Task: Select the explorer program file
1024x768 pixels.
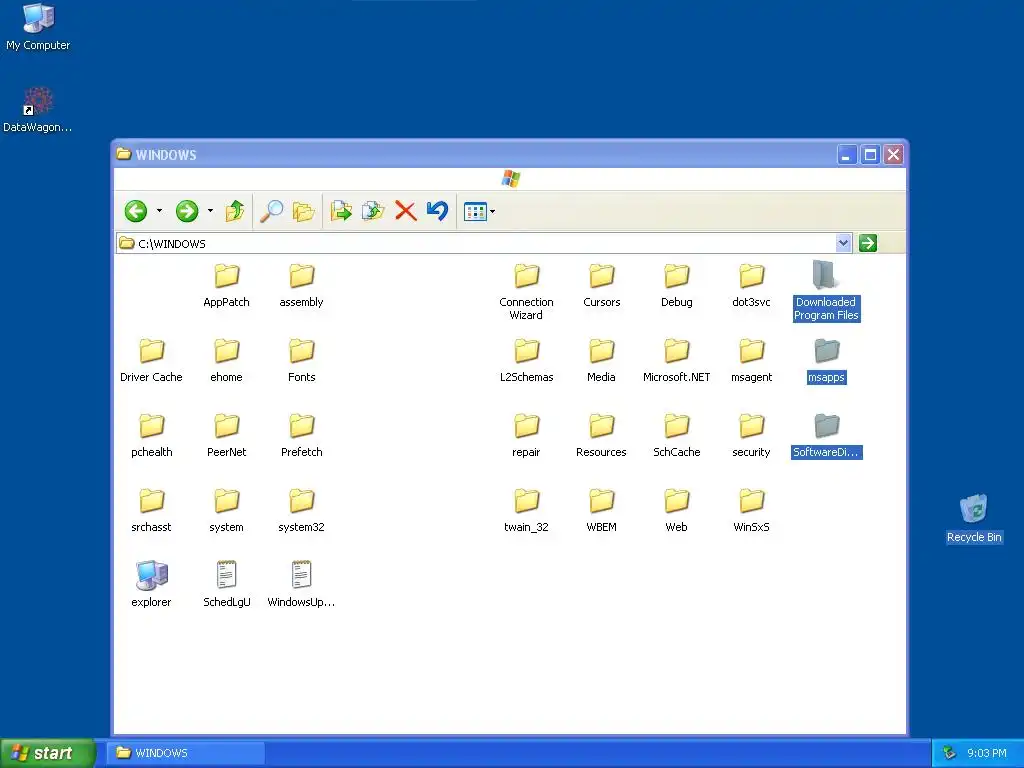Action: 152,584
